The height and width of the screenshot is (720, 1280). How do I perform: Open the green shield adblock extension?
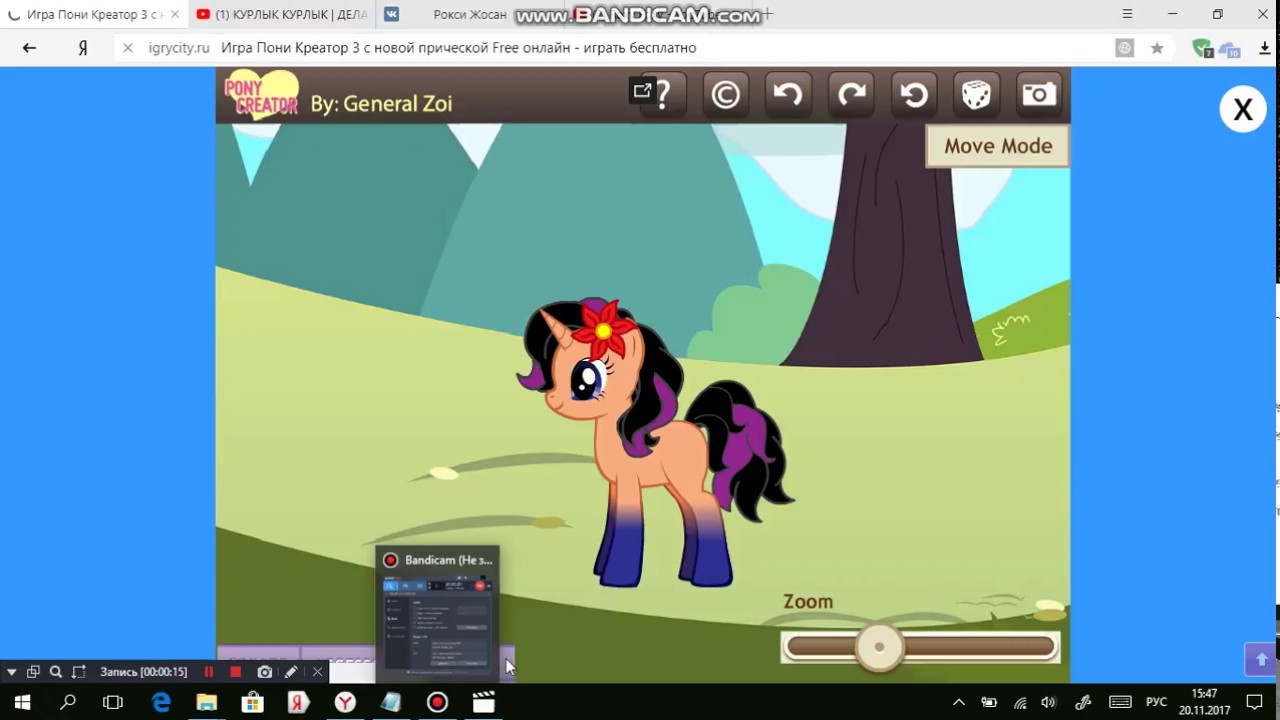pyautogui.click(x=1202, y=48)
